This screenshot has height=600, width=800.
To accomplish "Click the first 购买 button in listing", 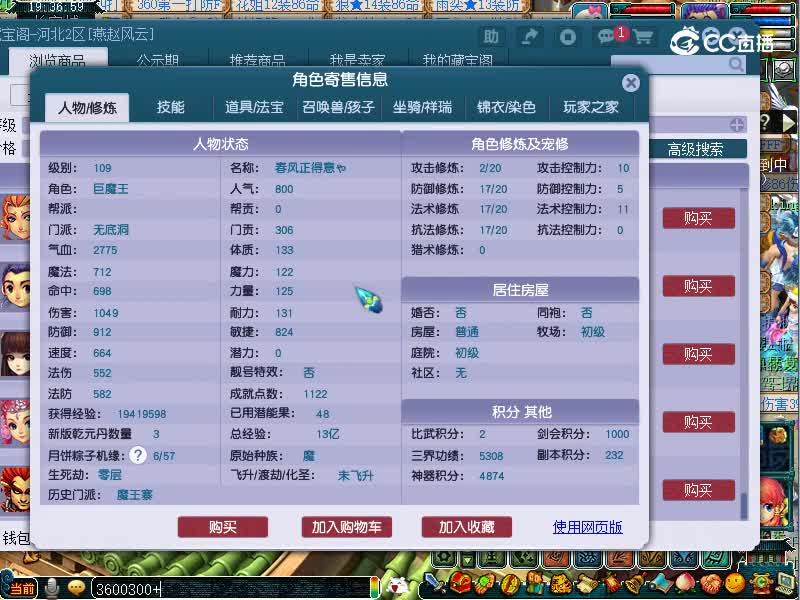I will click(x=698, y=218).
